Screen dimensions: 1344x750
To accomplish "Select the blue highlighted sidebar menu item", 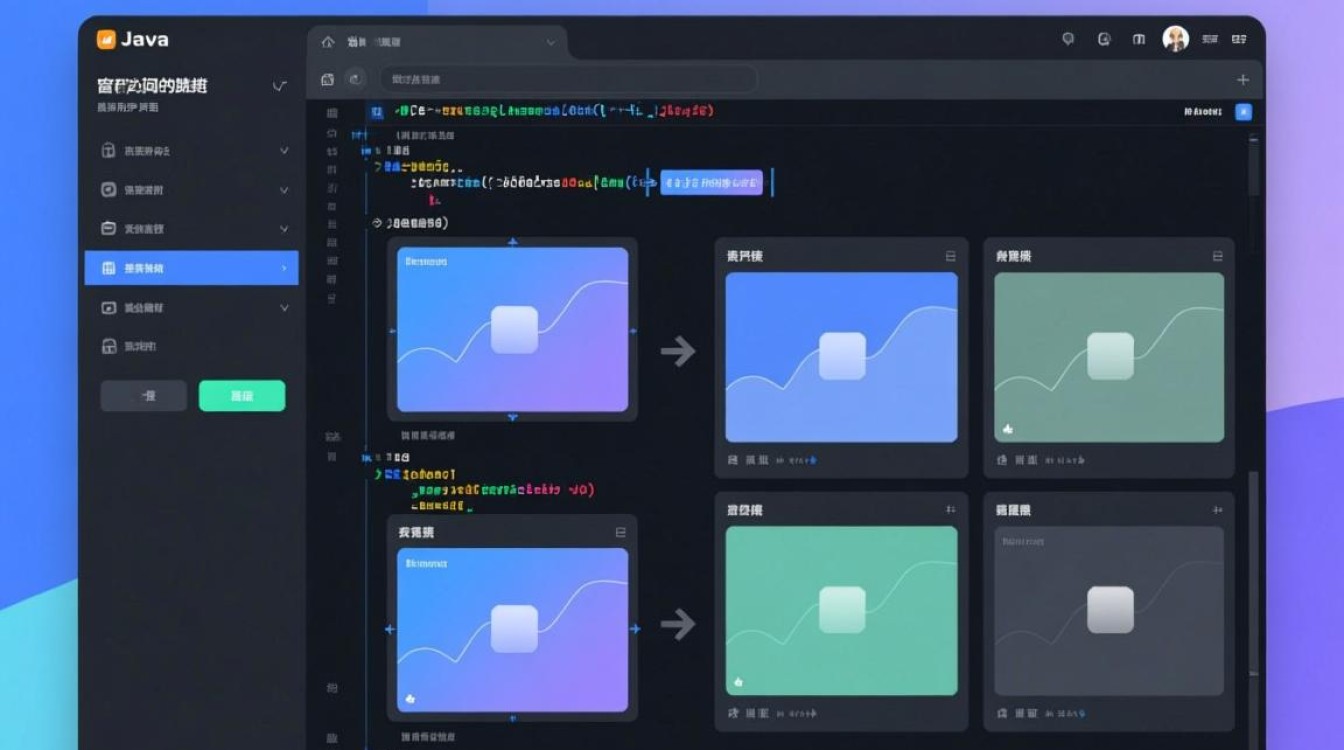I will coord(191,268).
